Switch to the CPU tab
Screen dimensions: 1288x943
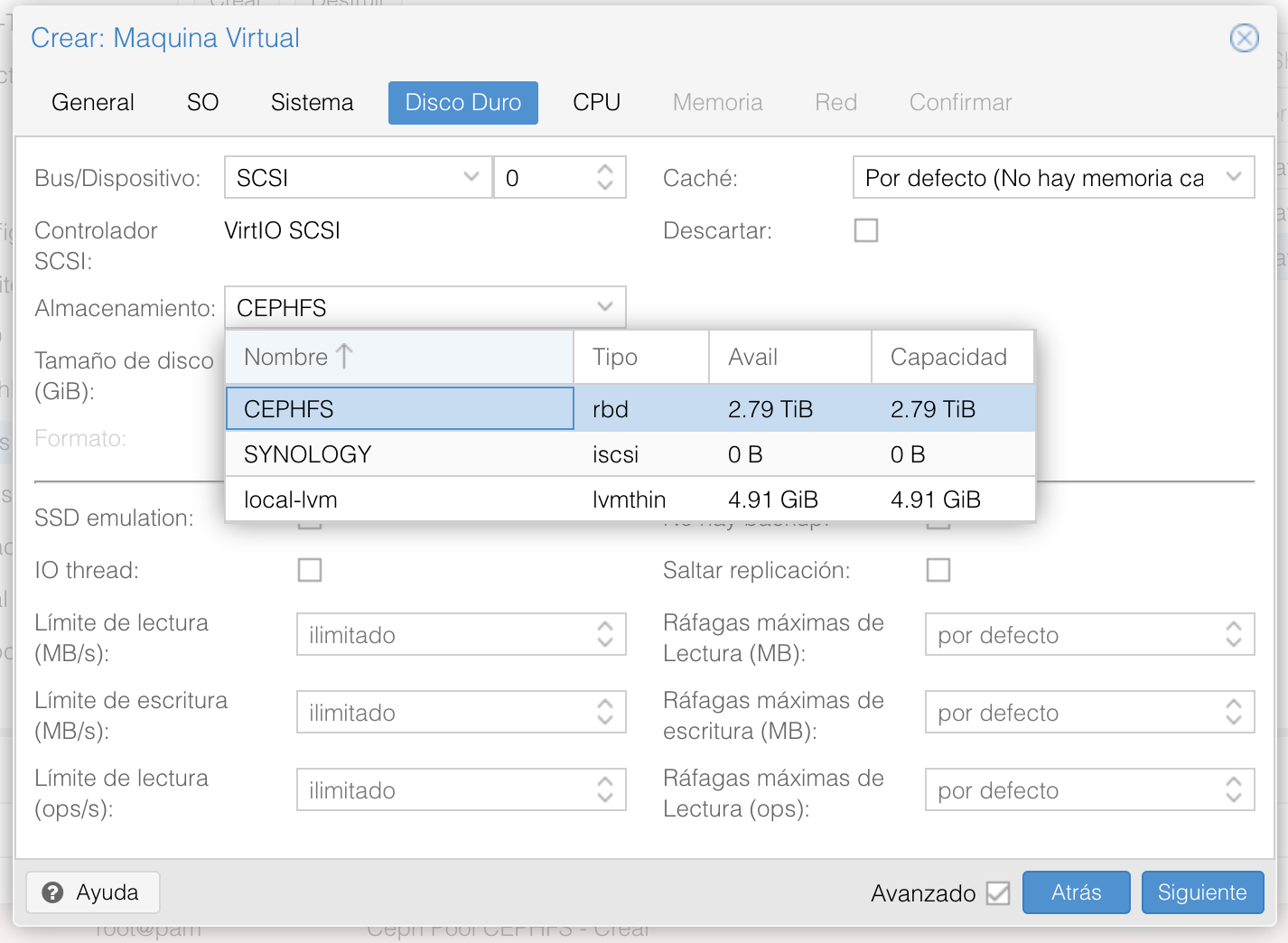pyautogui.click(x=595, y=102)
